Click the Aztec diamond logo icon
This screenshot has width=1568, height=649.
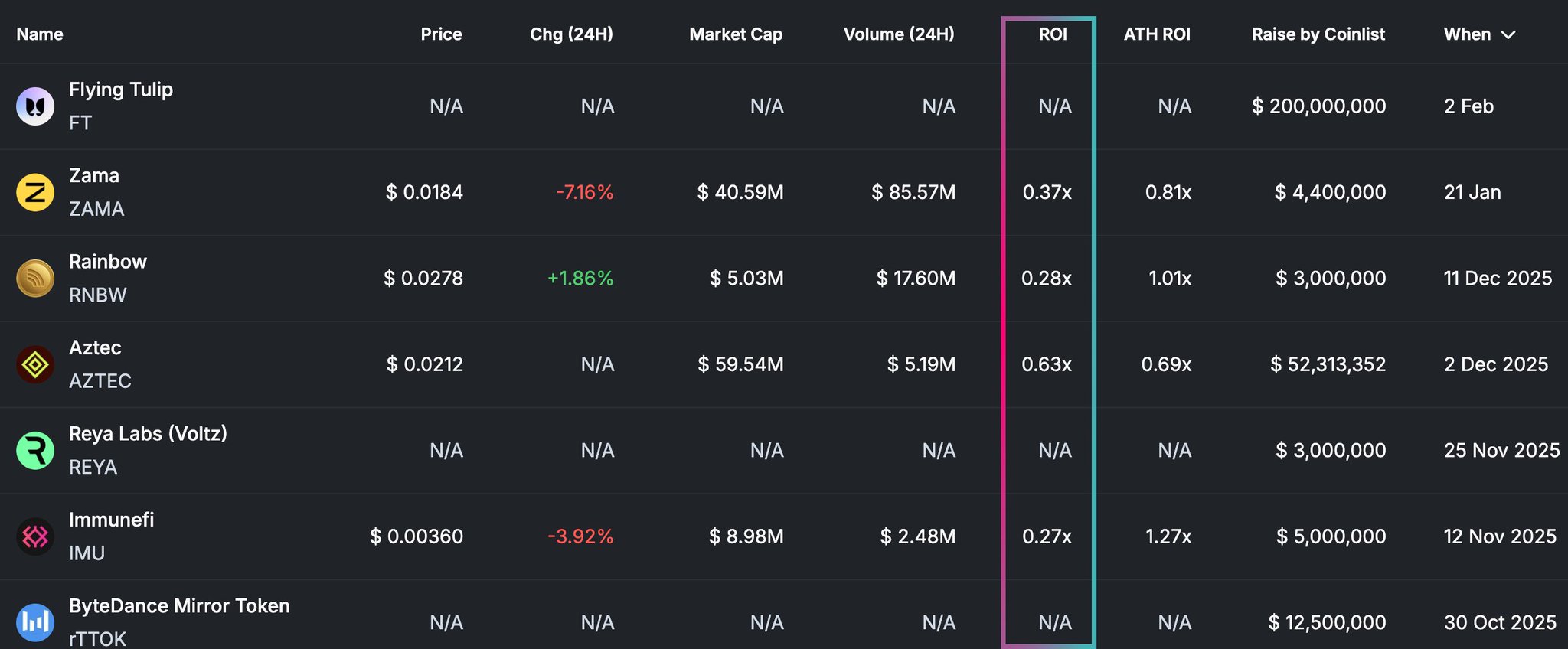coord(35,364)
